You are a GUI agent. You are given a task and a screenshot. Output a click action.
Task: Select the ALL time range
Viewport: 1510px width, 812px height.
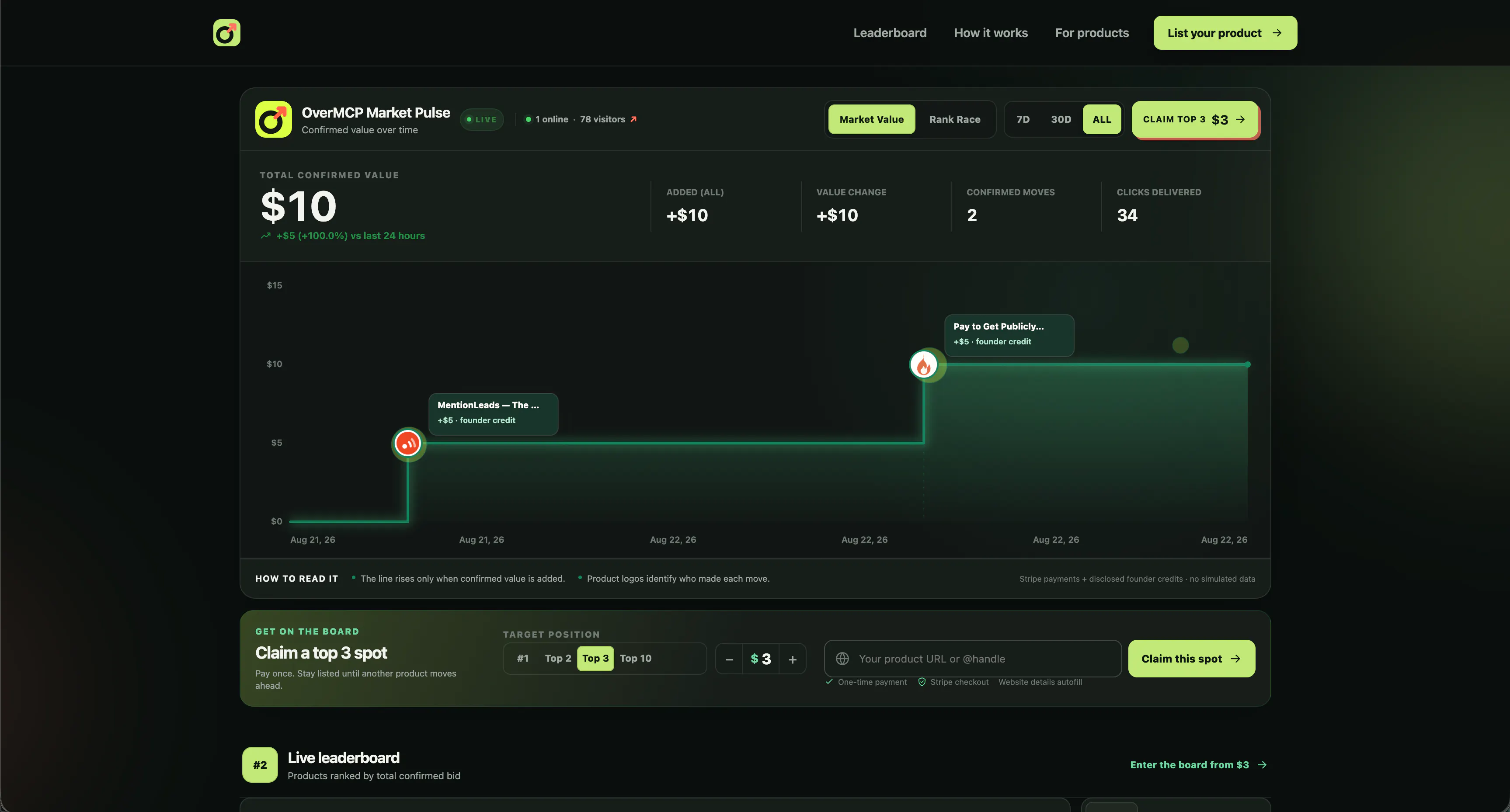click(x=1101, y=119)
